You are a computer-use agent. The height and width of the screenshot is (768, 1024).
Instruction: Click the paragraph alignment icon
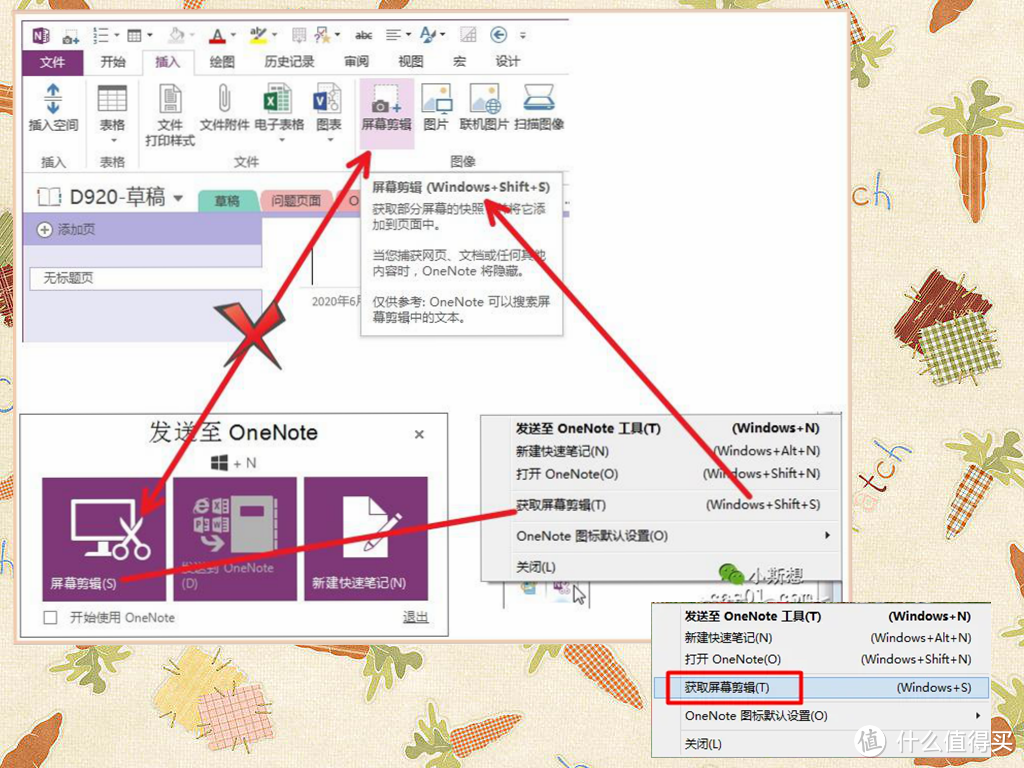click(393, 35)
